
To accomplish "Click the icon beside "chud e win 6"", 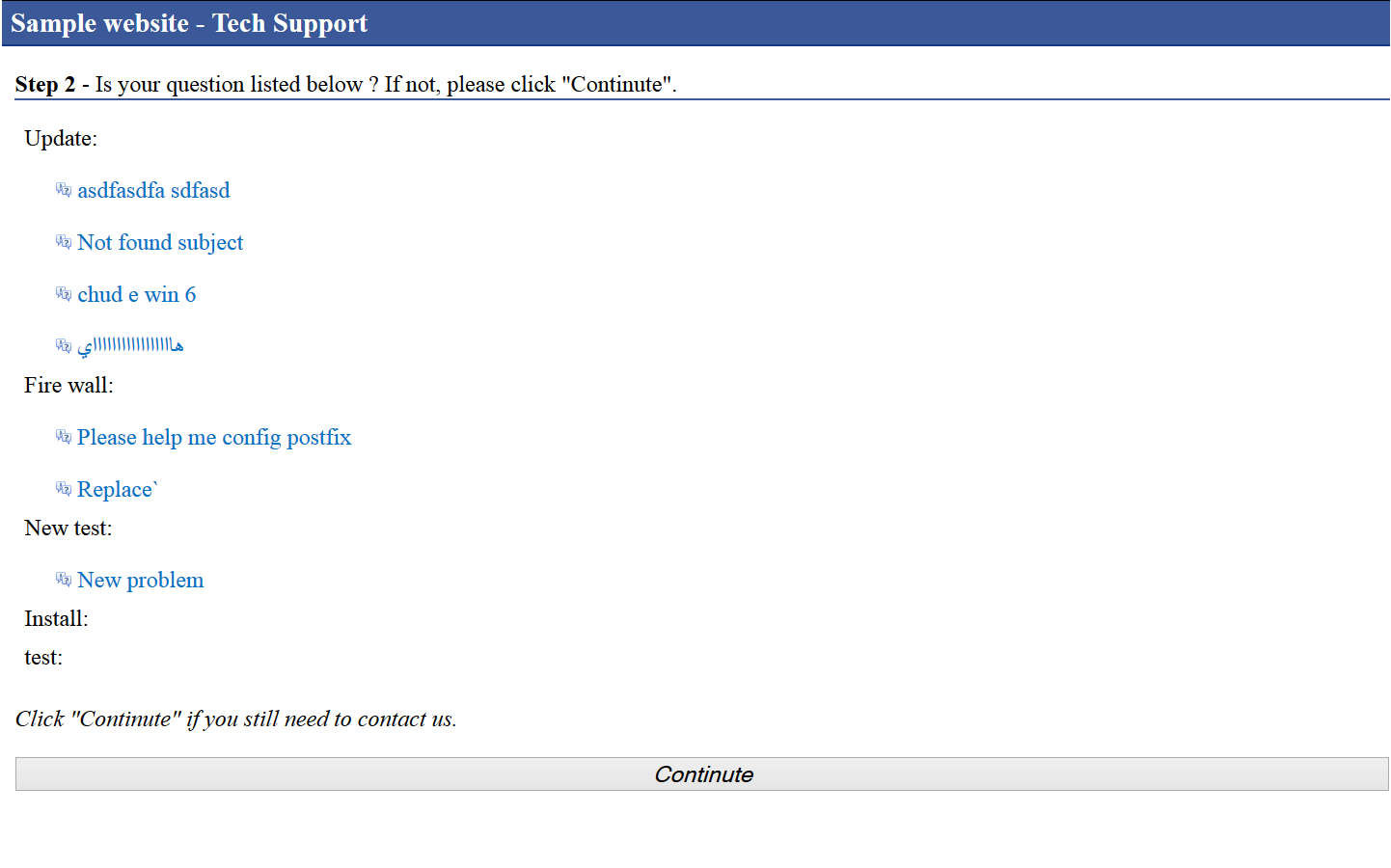I will click(64, 294).
